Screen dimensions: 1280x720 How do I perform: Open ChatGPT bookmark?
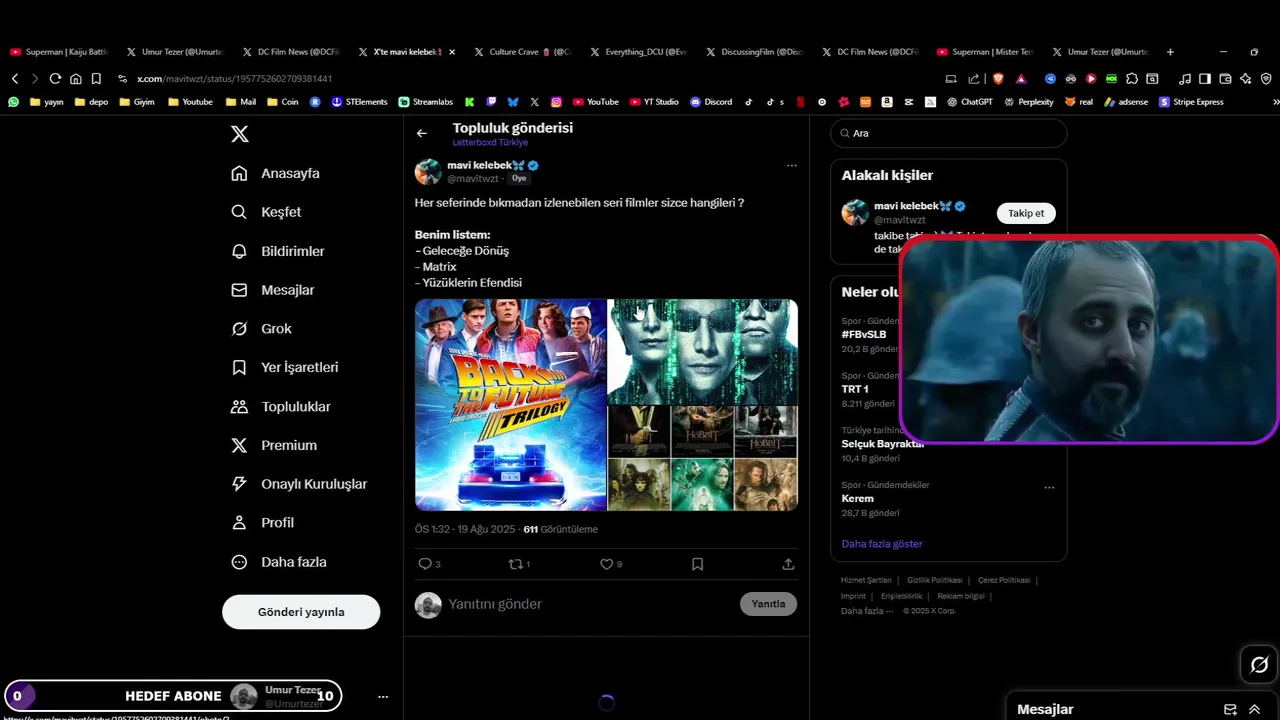pyautogui.click(x=969, y=102)
